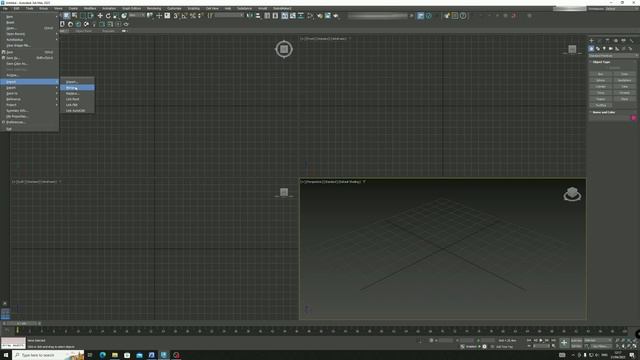Expand the Export submenu
The image size is (640, 360).
[x=29, y=87]
